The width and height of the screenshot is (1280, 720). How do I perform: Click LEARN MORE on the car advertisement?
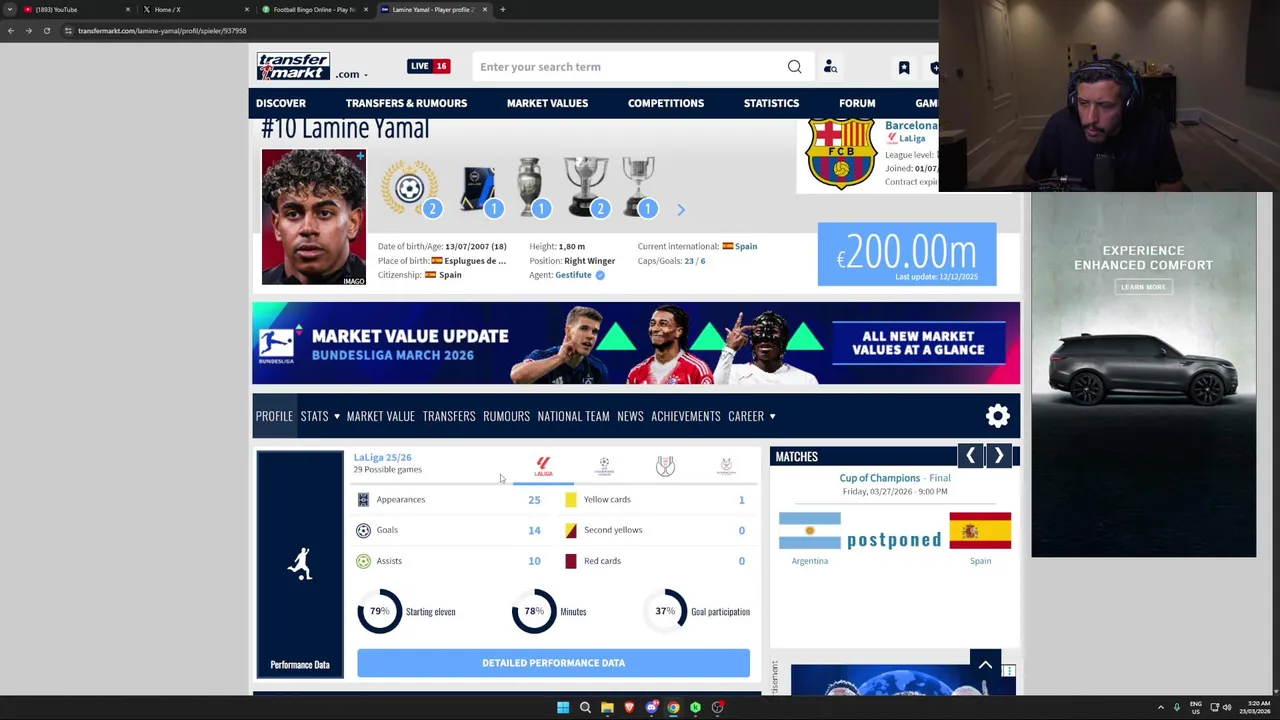[x=1143, y=287]
